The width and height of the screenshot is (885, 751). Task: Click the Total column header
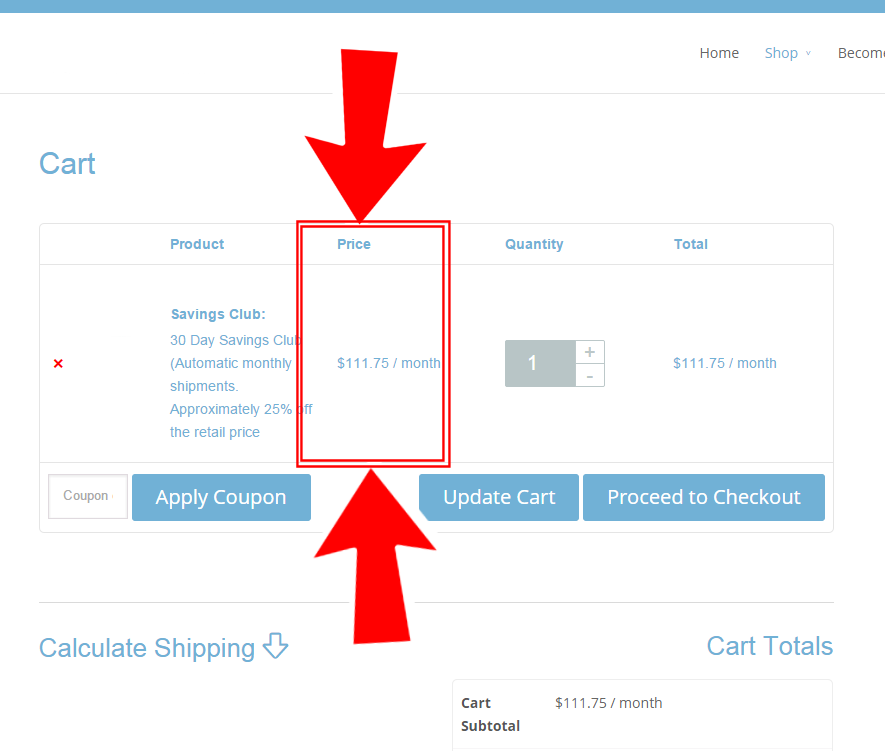(690, 244)
